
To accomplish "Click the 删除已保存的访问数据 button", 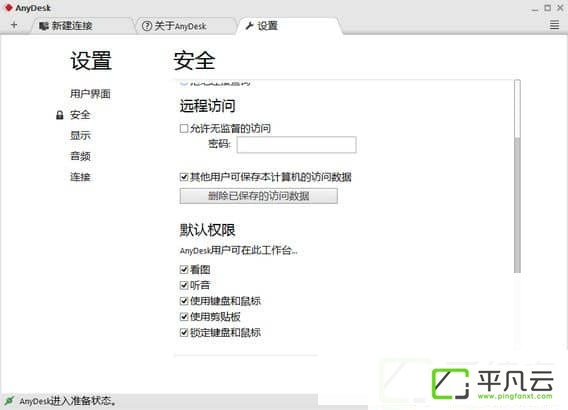I will 259,196.
